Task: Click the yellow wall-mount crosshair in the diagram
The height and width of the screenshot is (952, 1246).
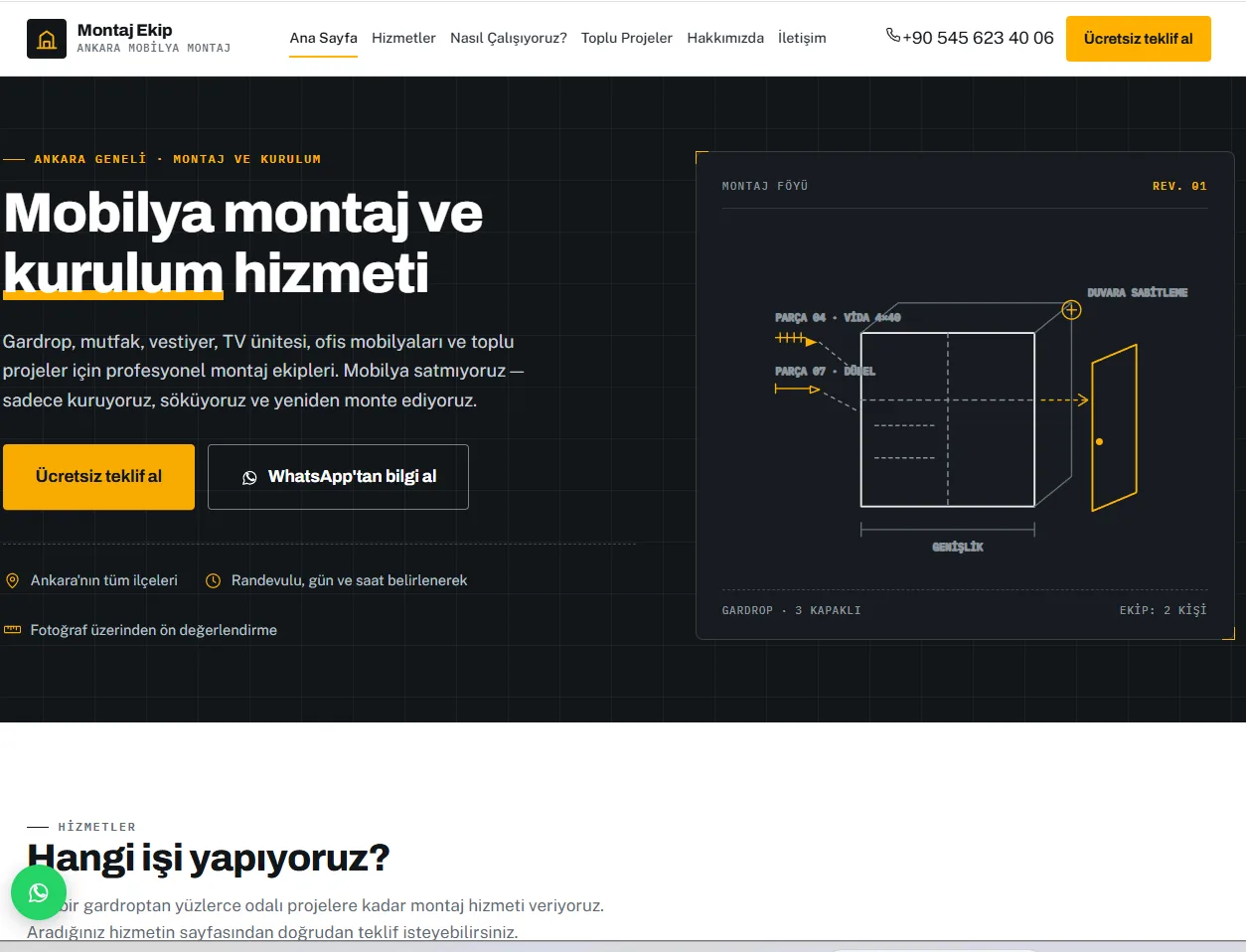Action: (1071, 310)
